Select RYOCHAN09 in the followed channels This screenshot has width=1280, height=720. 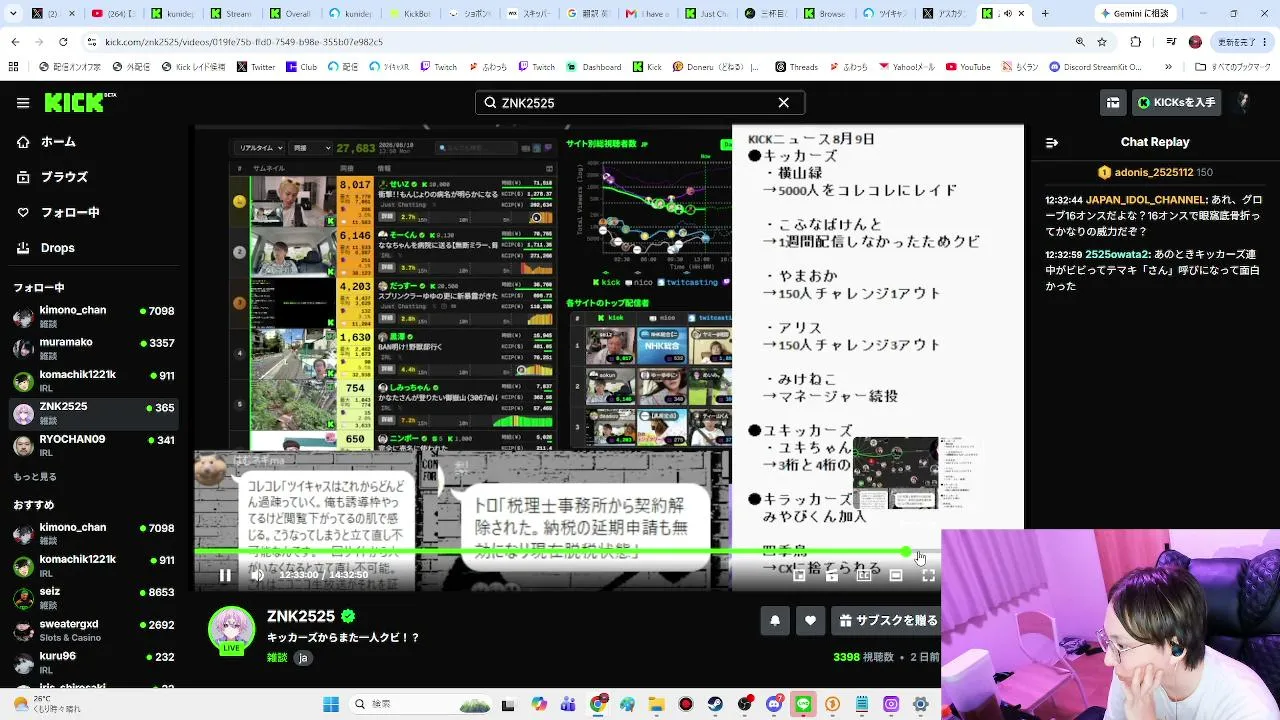pos(95,445)
